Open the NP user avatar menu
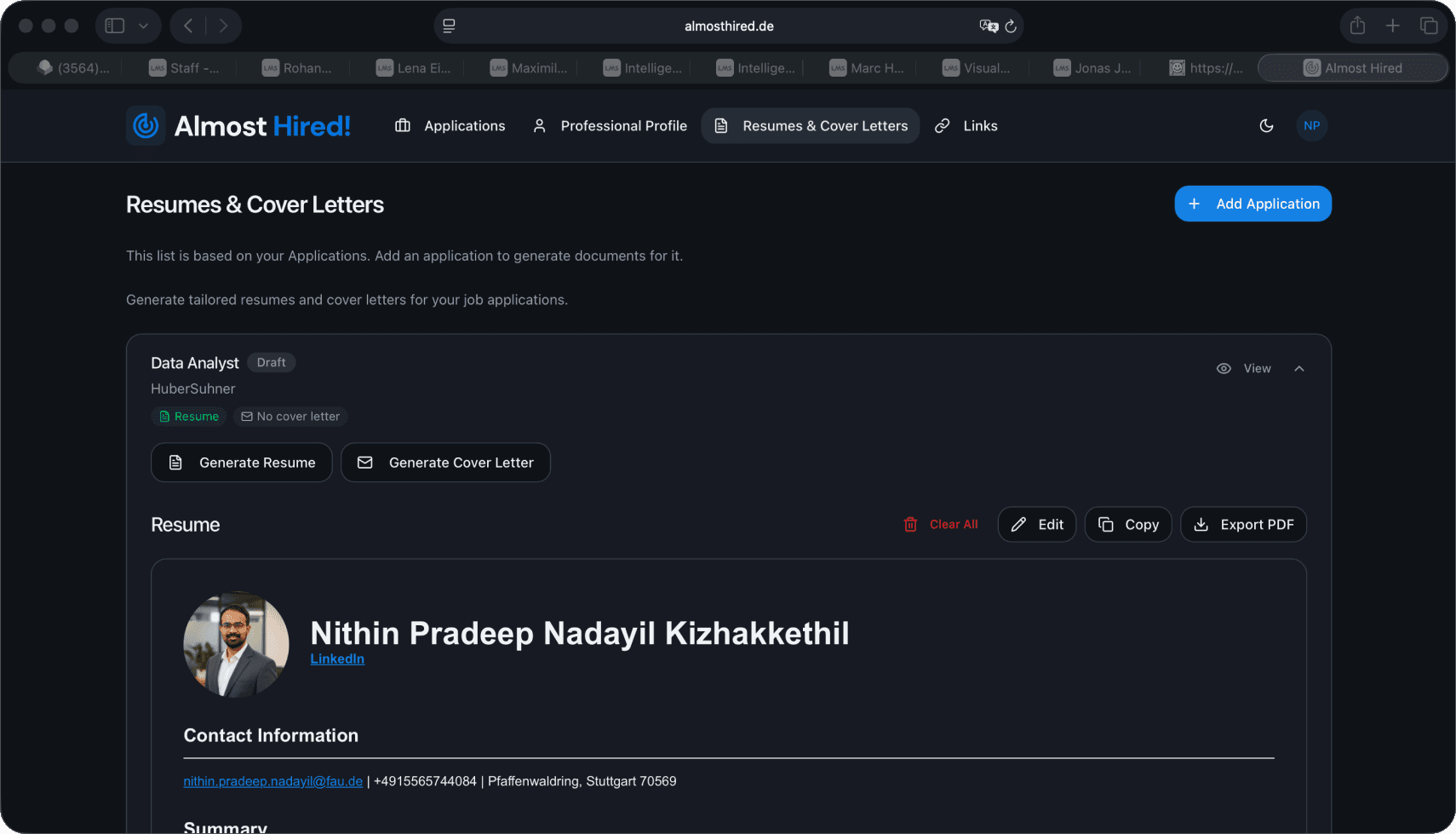The height and width of the screenshot is (834, 1456). pos(1311,126)
